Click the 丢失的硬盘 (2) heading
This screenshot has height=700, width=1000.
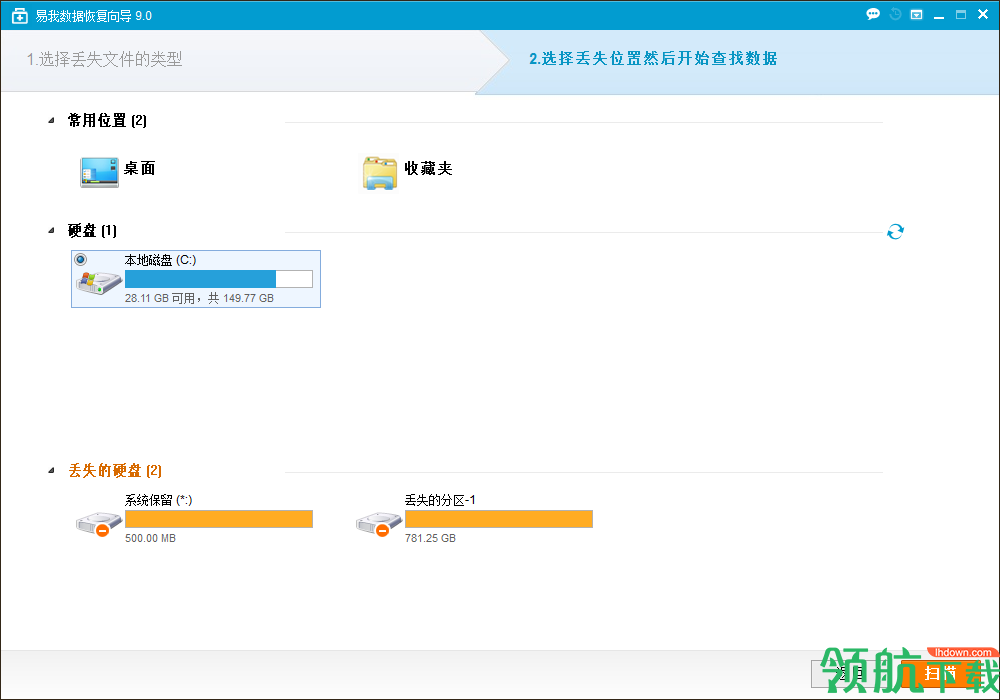[x=115, y=470]
